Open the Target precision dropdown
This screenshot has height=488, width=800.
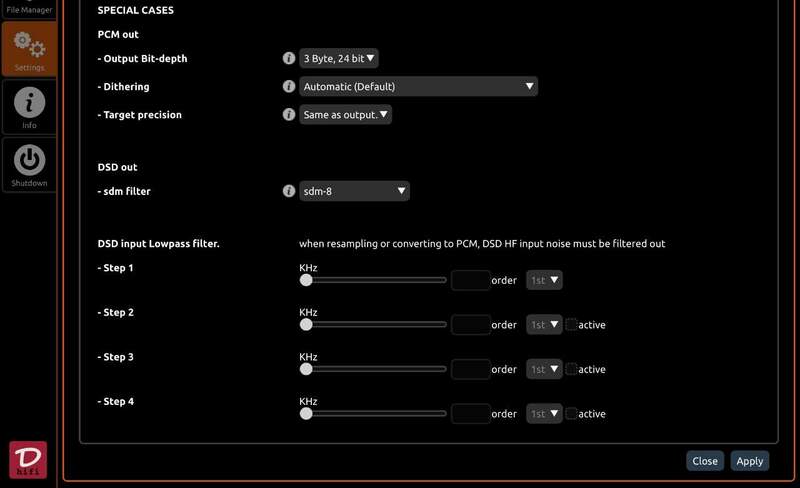click(x=346, y=115)
